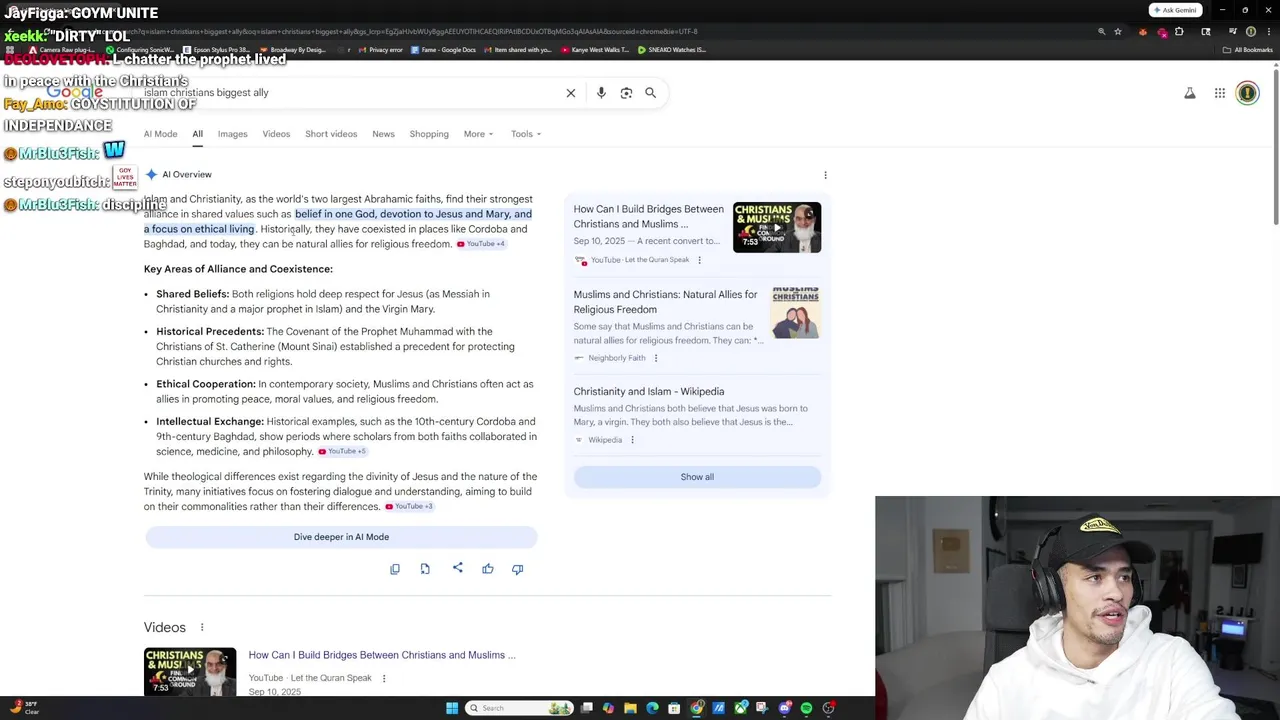The image size is (1280, 720).
Task: Open Videos section three-dot menu
Action: pos(201,627)
